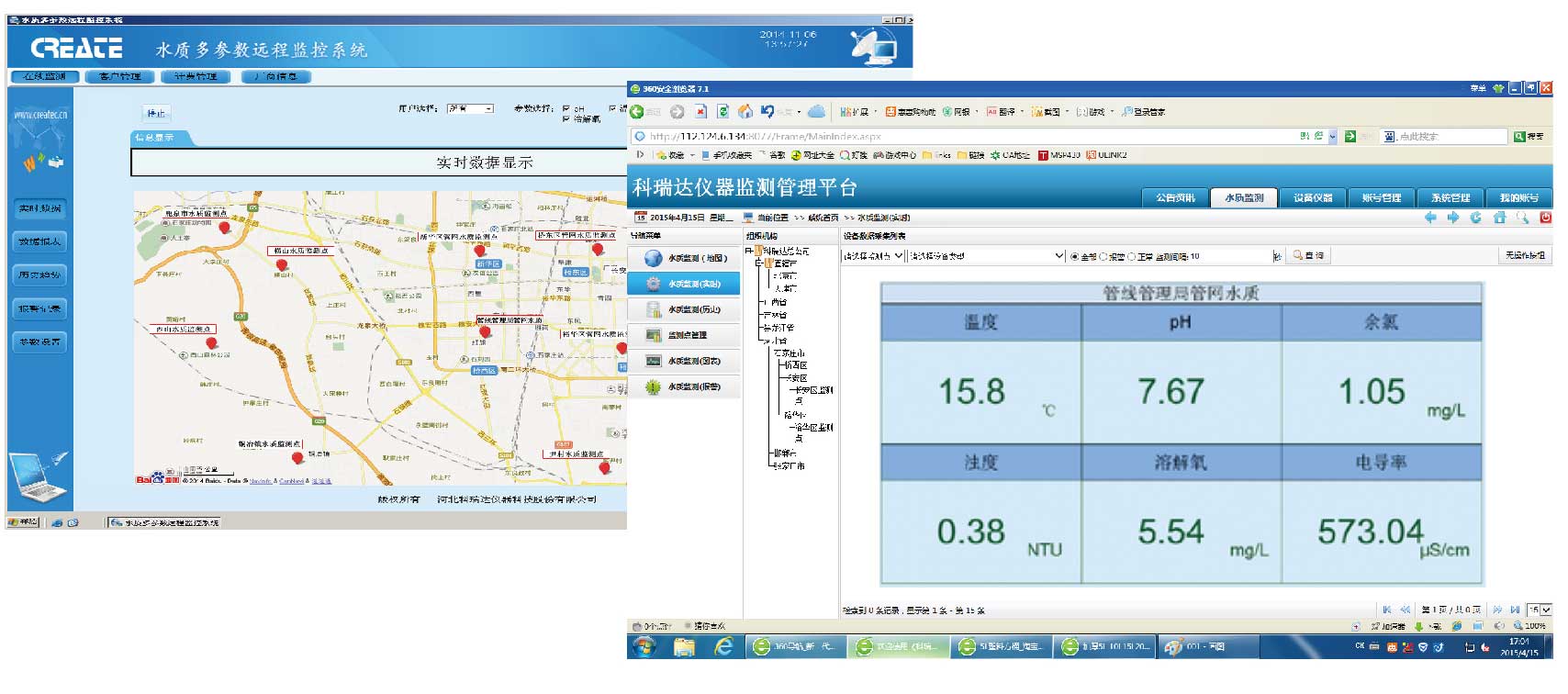The height and width of the screenshot is (694, 1568).
Task: Open the ULINK2 bookmark
Action: 1106,155
